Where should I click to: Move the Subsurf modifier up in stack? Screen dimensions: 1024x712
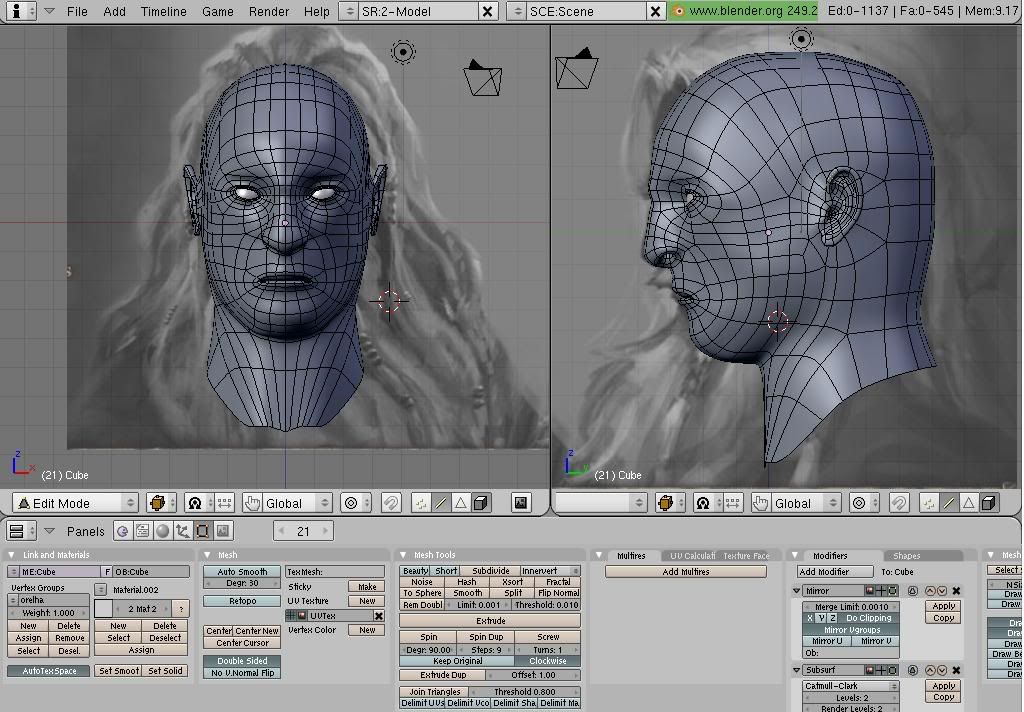[931, 670]
